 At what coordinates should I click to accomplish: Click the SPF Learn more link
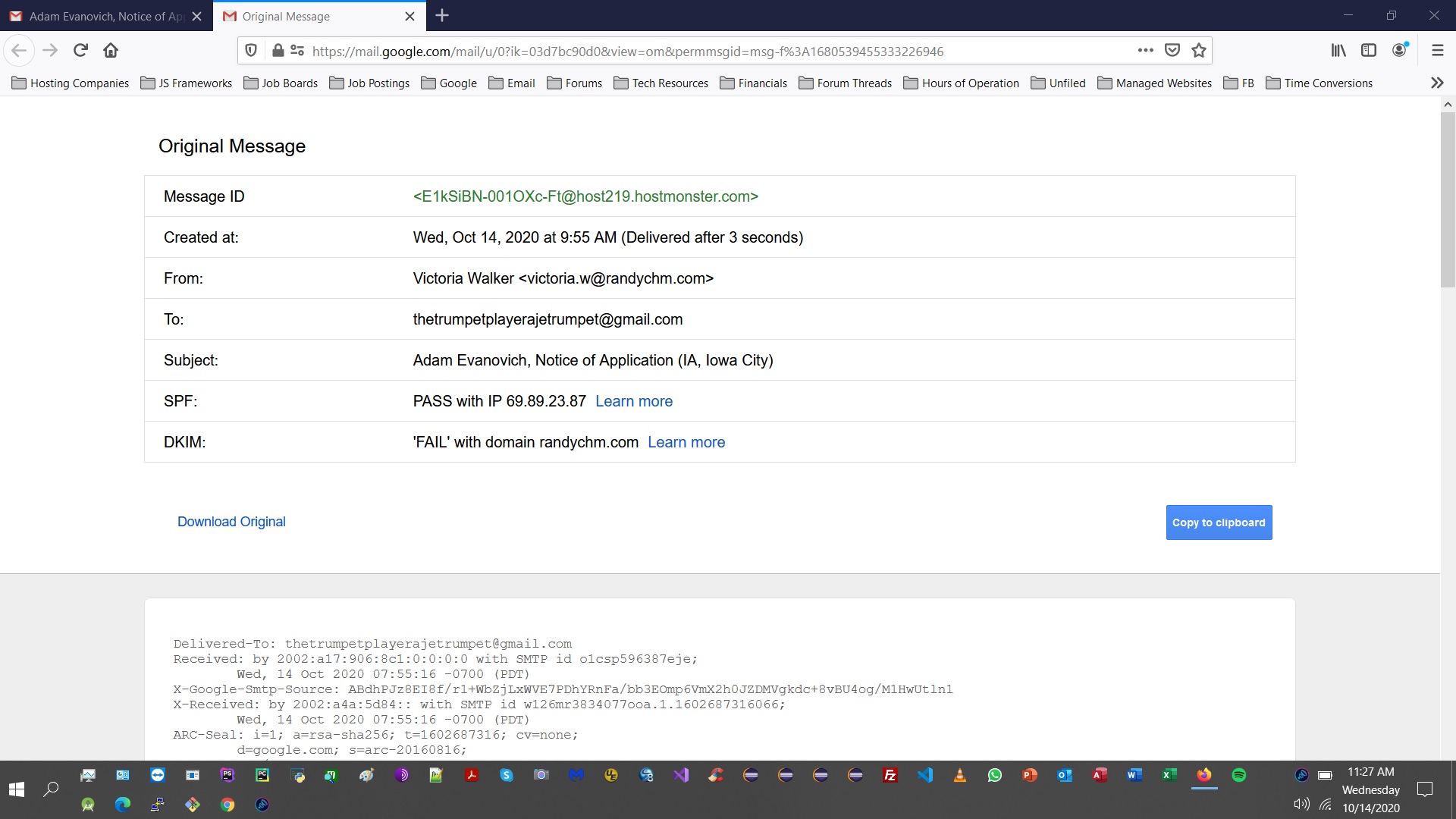coord(634,401)
